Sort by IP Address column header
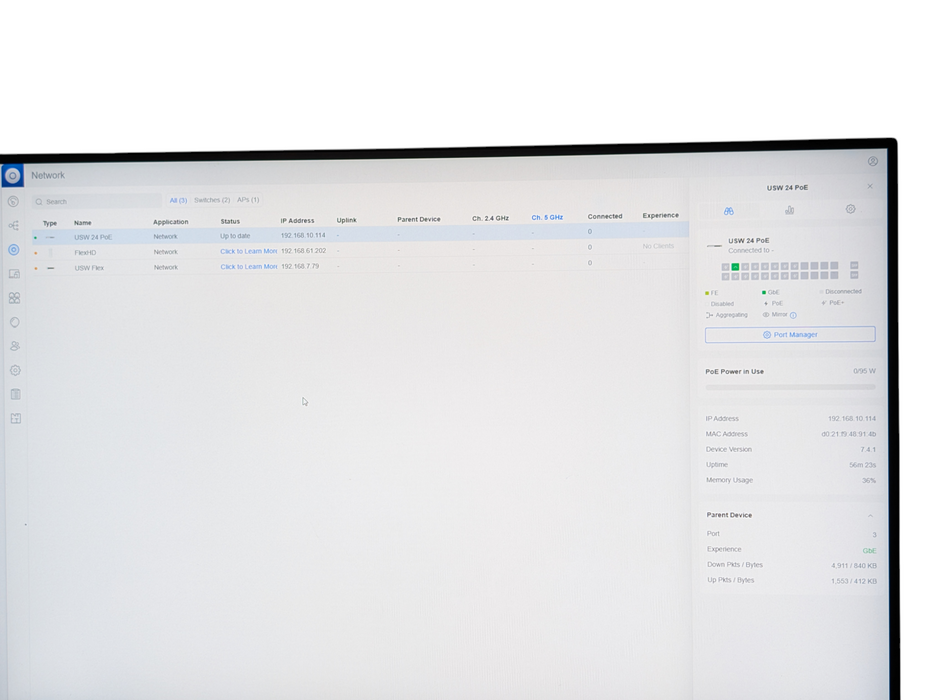 [297, 221]
